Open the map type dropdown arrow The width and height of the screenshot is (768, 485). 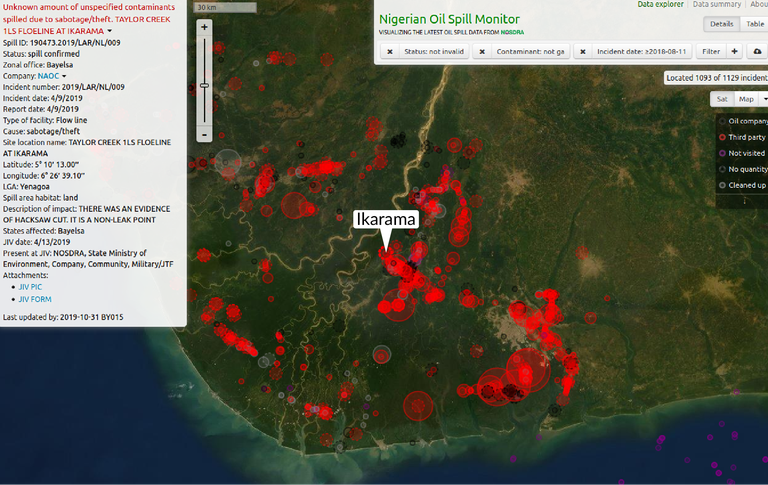click(764, 99)
